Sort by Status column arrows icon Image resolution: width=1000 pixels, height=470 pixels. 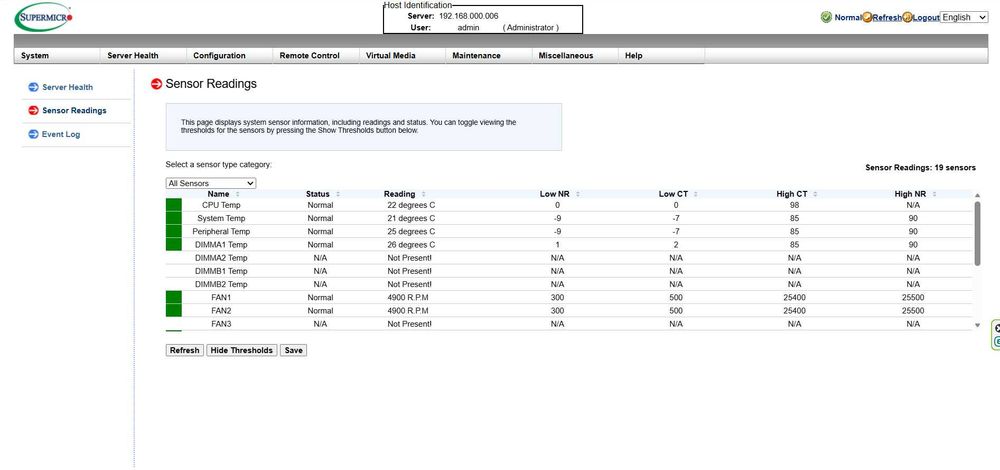pyautogui.click(x=338, y=194)
